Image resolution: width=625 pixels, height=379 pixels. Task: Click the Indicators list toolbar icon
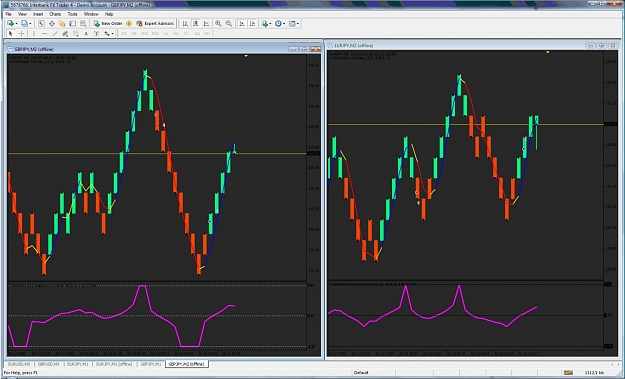[264, 24]
